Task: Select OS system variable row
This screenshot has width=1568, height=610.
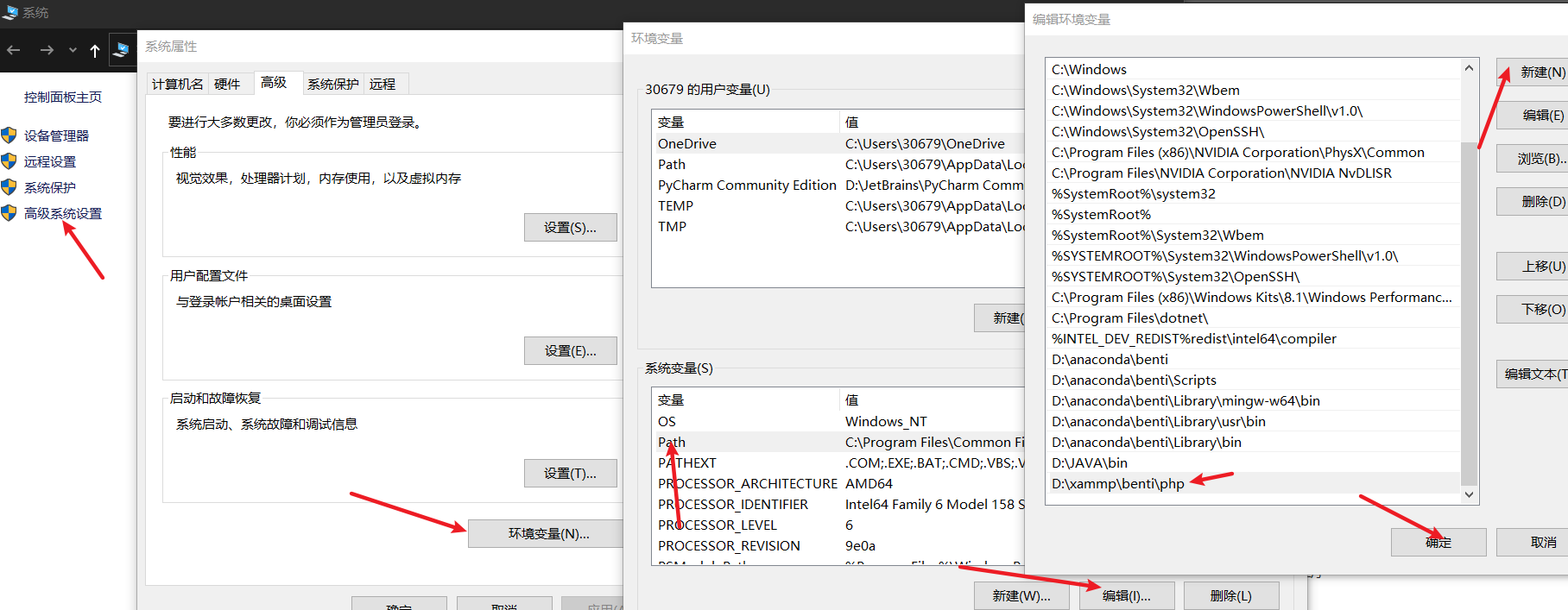Action: pyautogui.click(x=838, y=422)
